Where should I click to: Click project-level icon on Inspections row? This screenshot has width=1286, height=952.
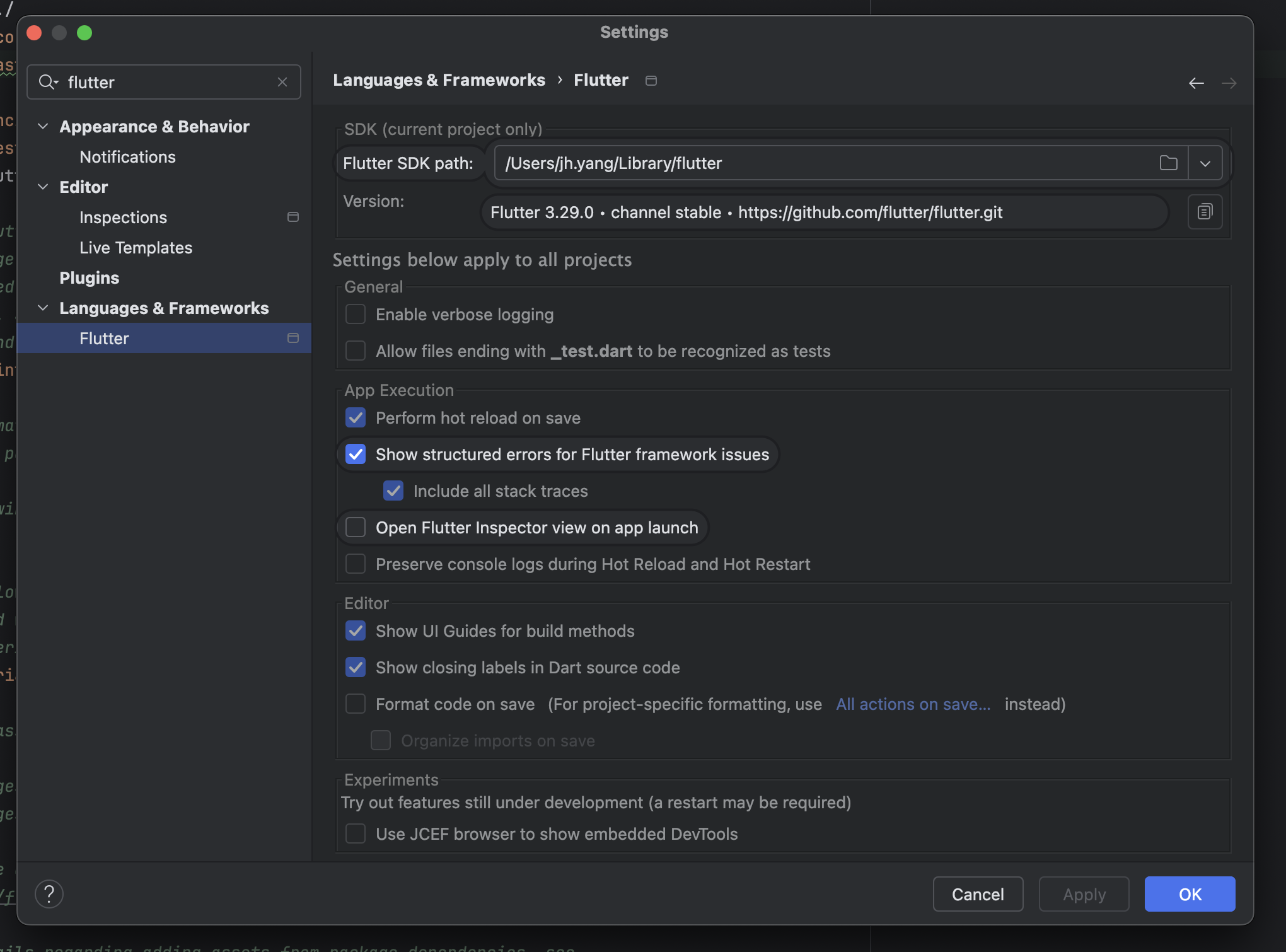click(x=293, y=217)
